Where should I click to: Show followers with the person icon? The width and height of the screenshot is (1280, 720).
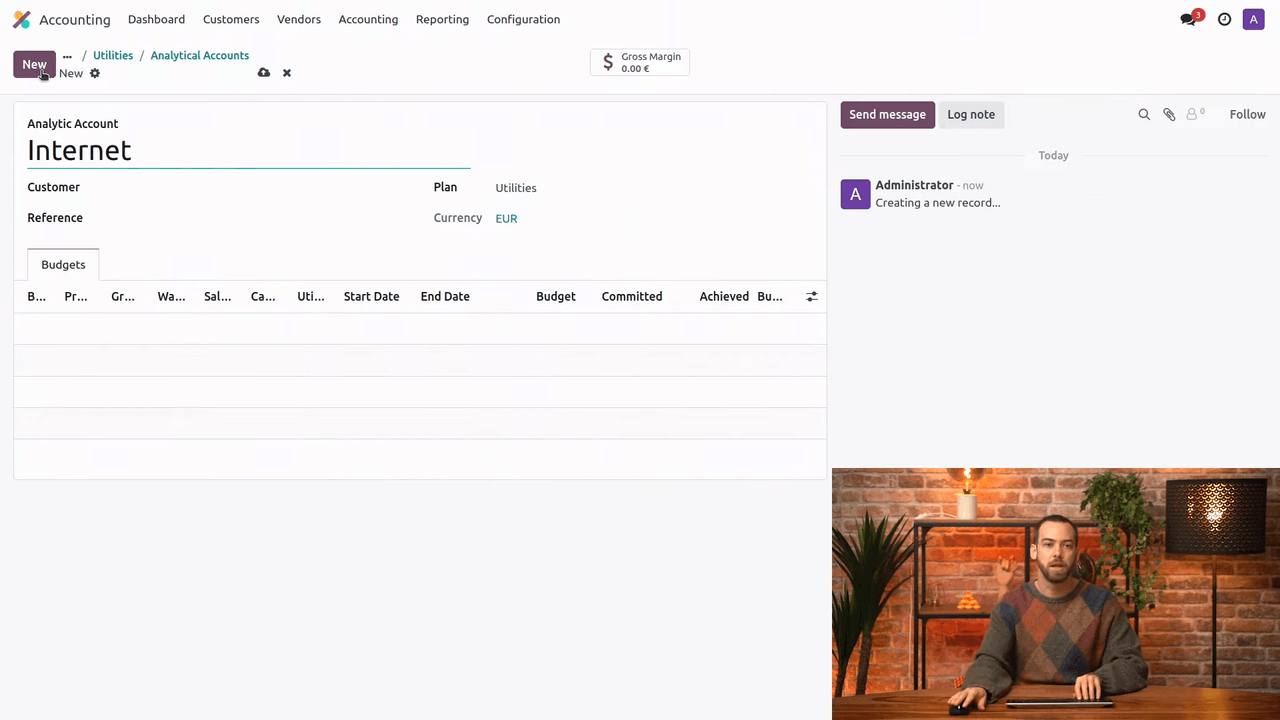[x=1194, y=115]
